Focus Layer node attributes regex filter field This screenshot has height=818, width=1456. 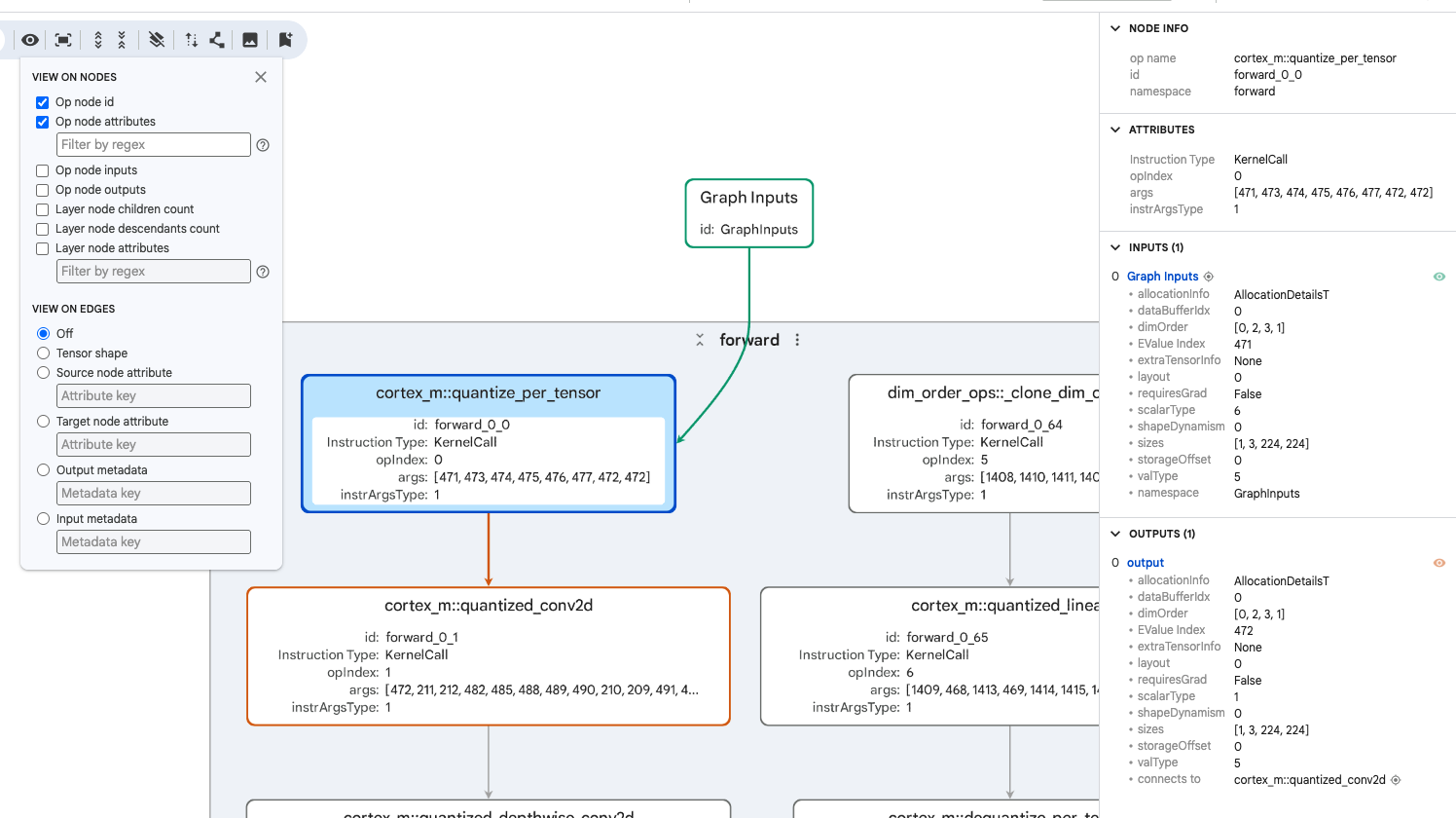click(x=154, y=272)
